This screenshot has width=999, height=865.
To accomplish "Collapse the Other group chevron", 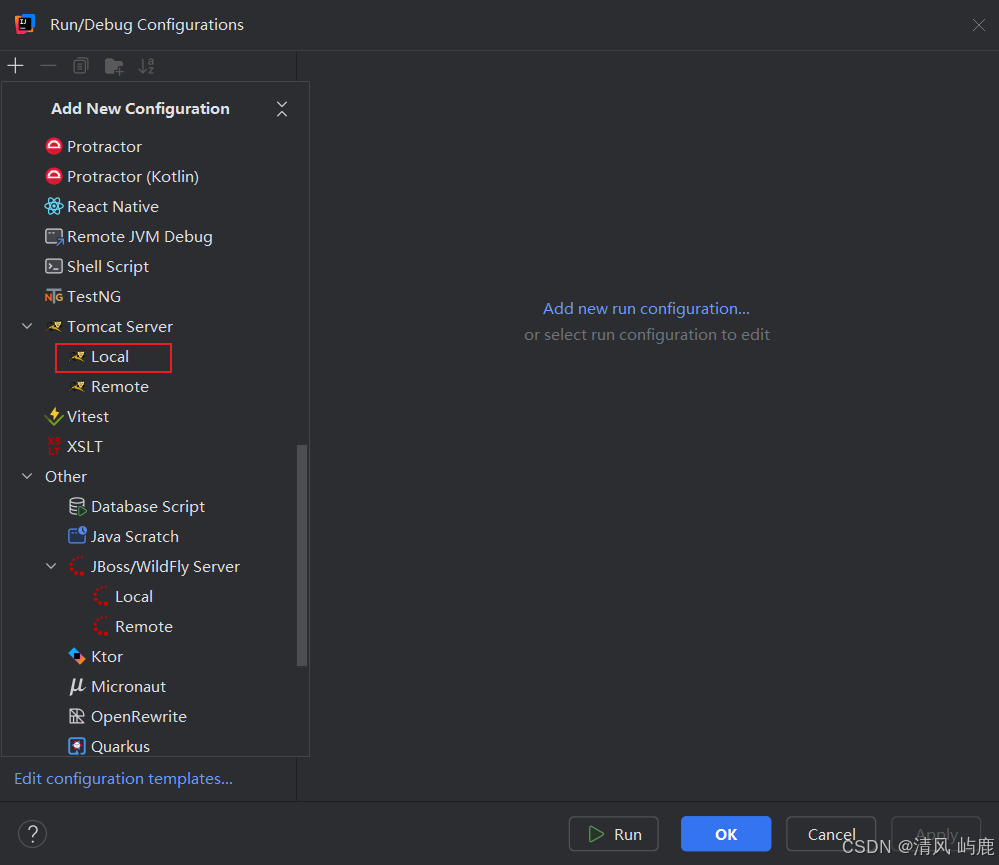I will pyautogui.click(x=27, y=476).
